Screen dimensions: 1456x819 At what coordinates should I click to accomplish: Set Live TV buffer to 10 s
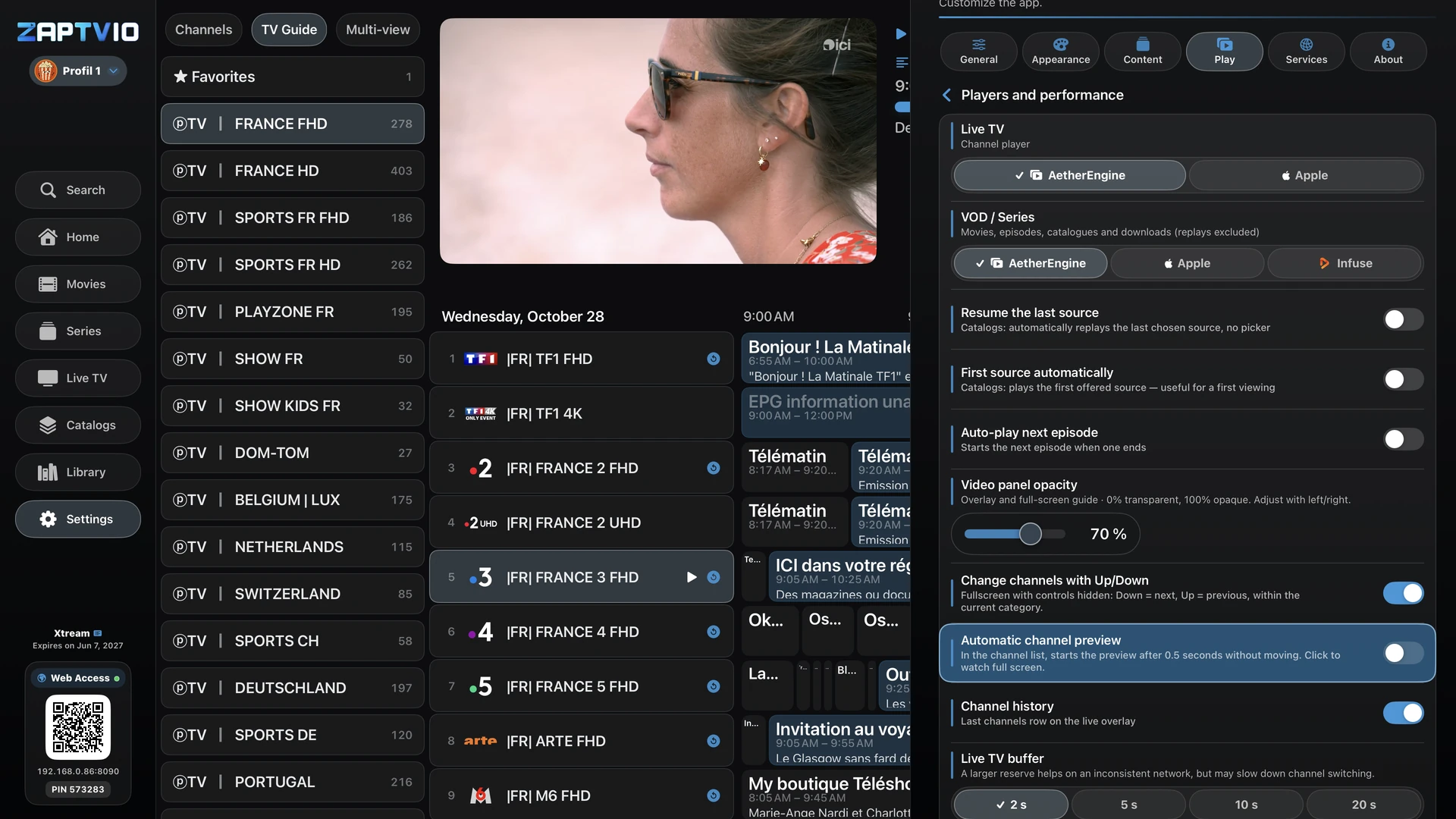coord(1246,805)
